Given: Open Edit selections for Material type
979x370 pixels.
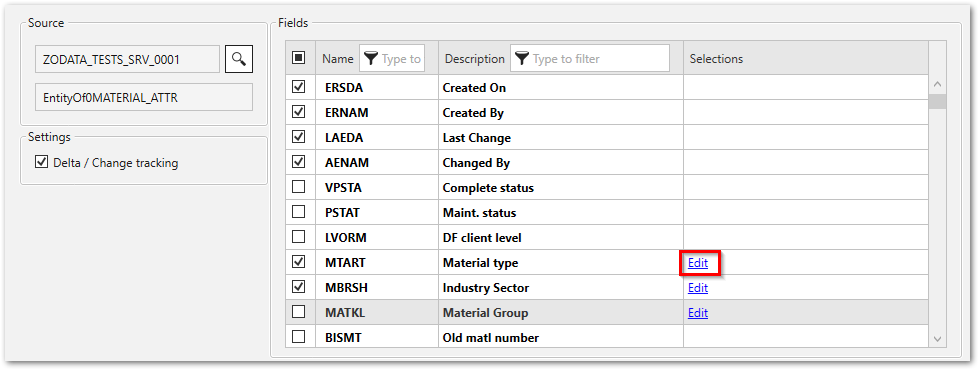Looking at the screenshot, I should pyautogui.click(x=698, y=263).
